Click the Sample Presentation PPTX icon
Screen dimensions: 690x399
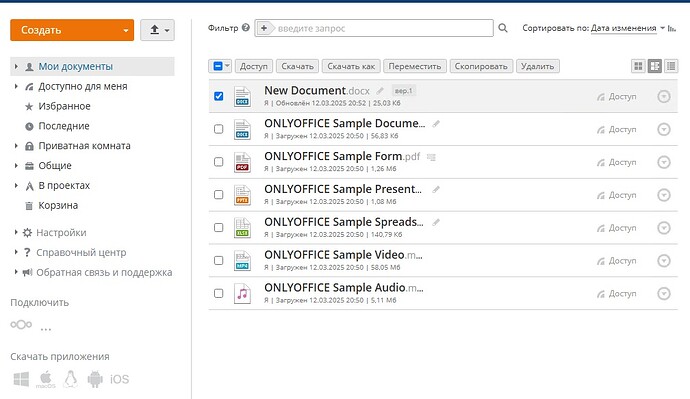point(242,195)
